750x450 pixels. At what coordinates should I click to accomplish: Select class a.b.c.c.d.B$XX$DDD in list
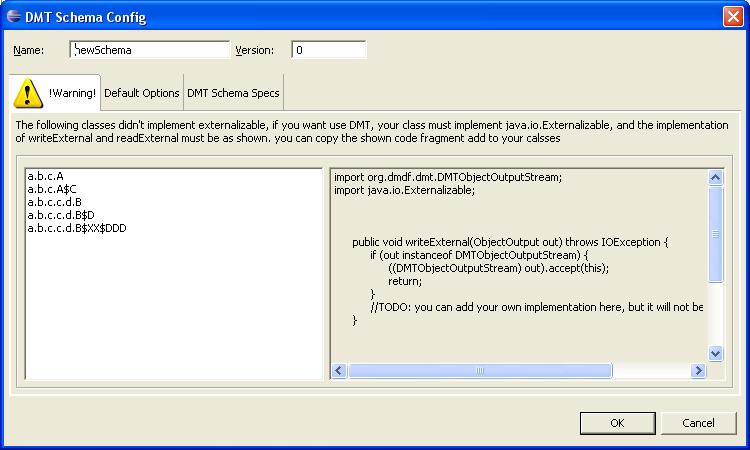tap(77, 228)
